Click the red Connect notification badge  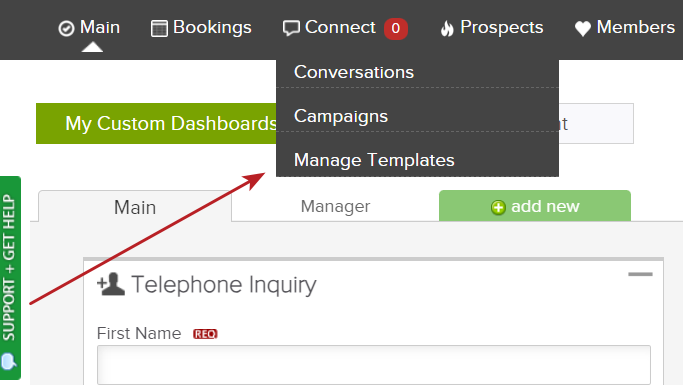[x=396, y=28]
